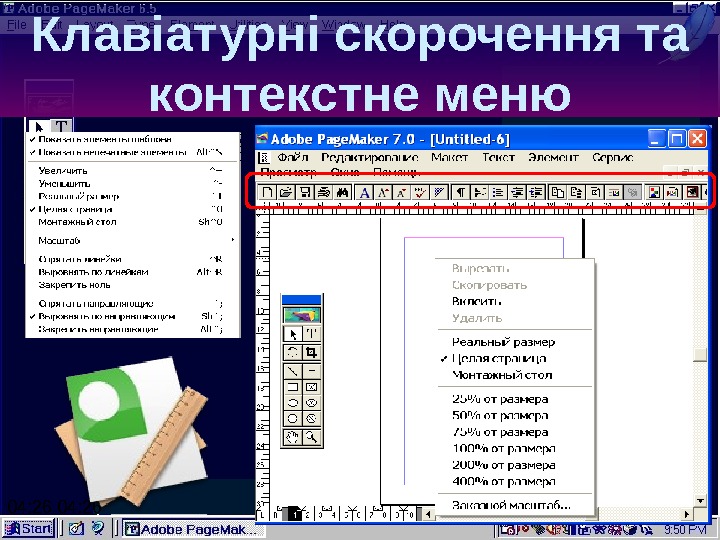Choose Уменьшить in the view menu
Screen dimensions: 720x540
pyautogui.click(x=132, y=184)
